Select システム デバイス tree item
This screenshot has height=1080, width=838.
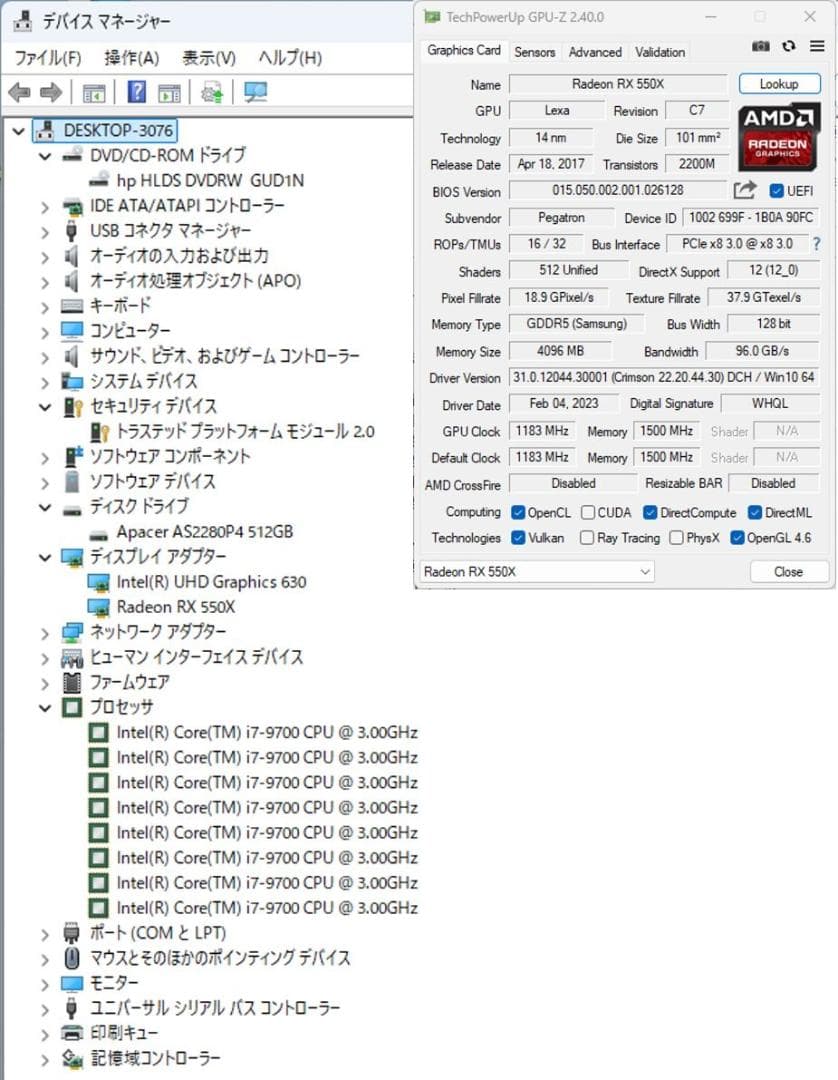click(143, 381)
